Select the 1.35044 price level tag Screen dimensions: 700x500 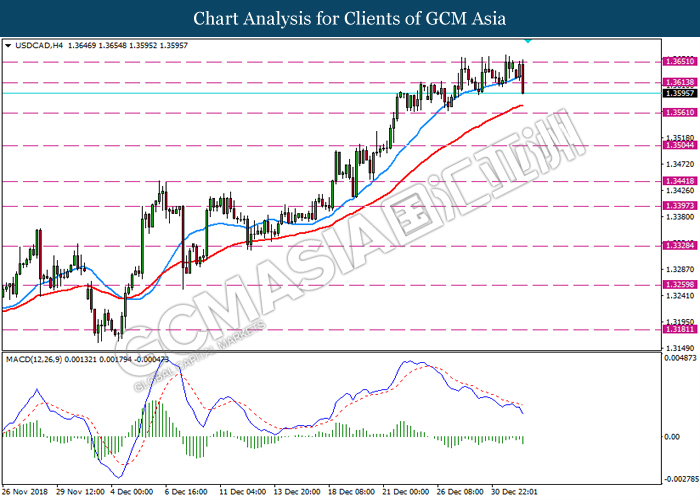click(679, 145)
